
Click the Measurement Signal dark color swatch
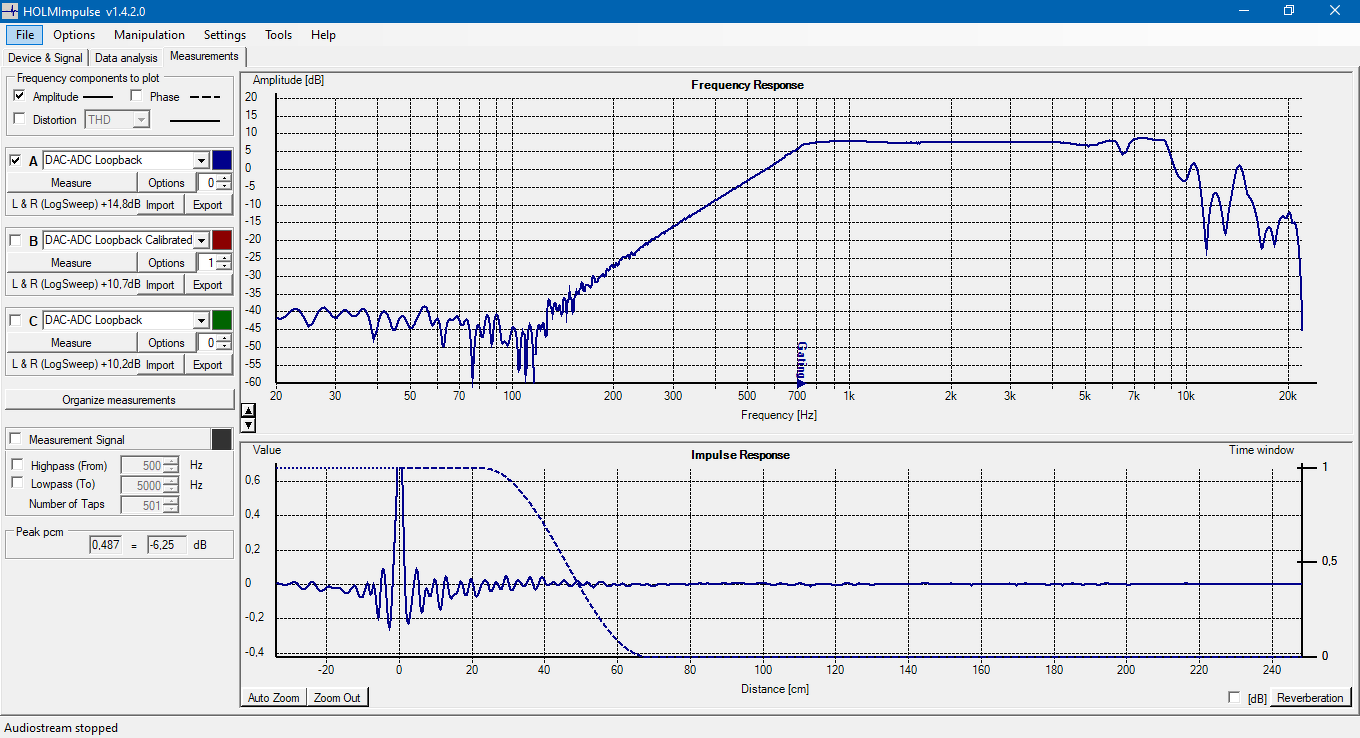[x=222, y=439]
